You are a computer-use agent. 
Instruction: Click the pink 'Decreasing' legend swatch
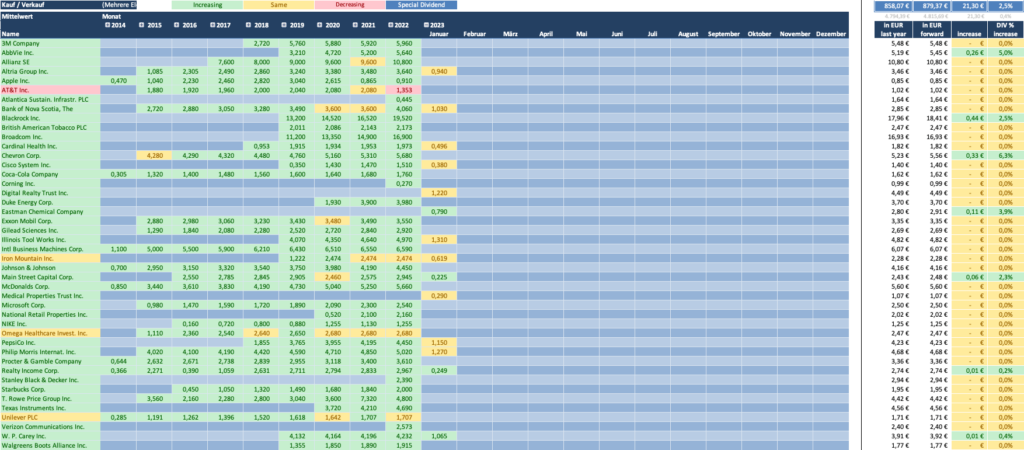pyautogui.click(x=349, y=5)
